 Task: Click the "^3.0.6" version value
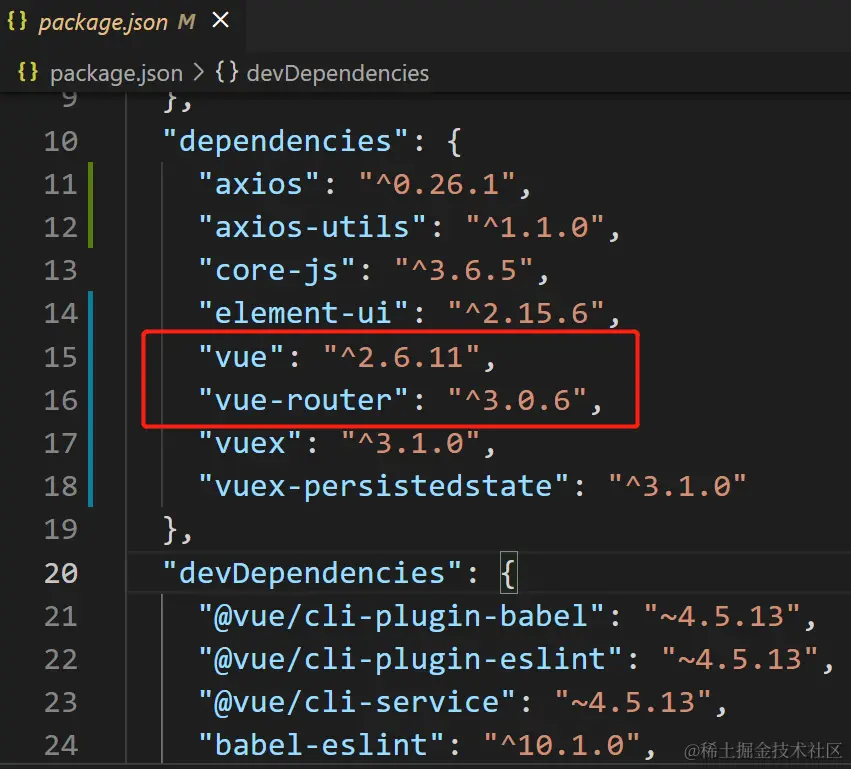point(517,400)
